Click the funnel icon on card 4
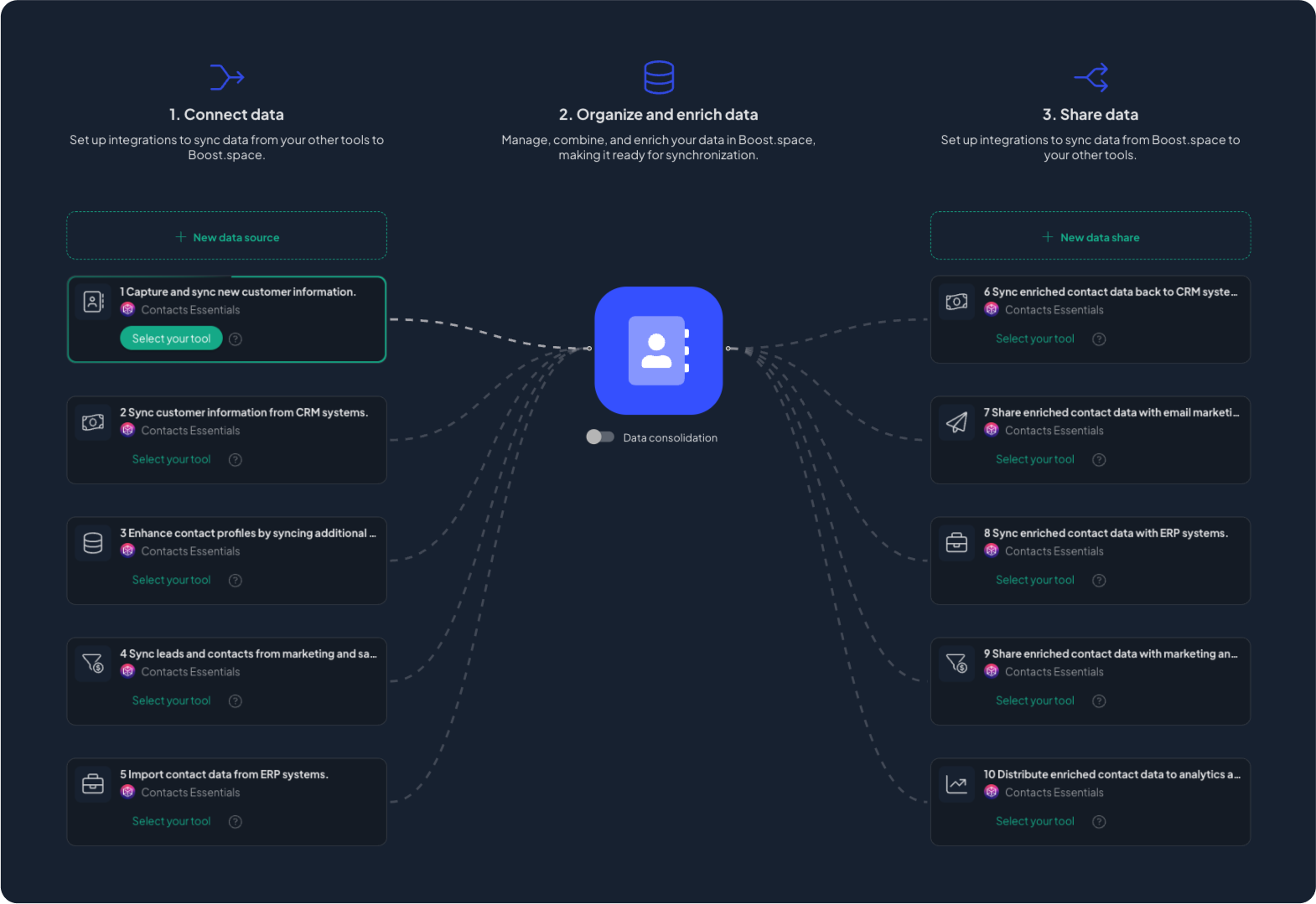 (93, 664)
